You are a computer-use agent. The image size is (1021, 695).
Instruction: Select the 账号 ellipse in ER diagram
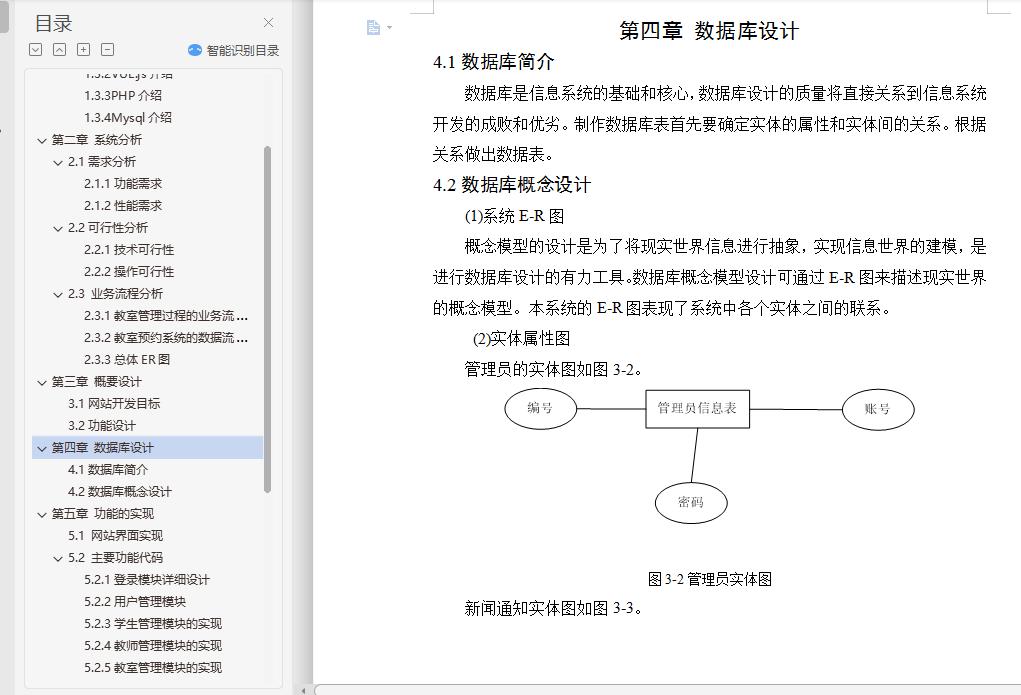pyautogui.click(x=878, y=410)
